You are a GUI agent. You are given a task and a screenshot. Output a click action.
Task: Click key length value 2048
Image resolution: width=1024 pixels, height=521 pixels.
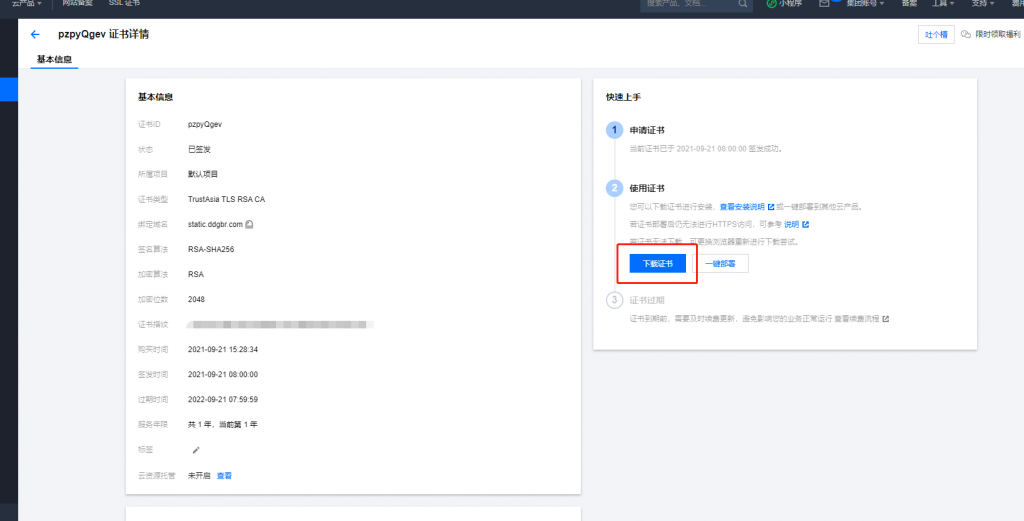(x=196, y=299)
